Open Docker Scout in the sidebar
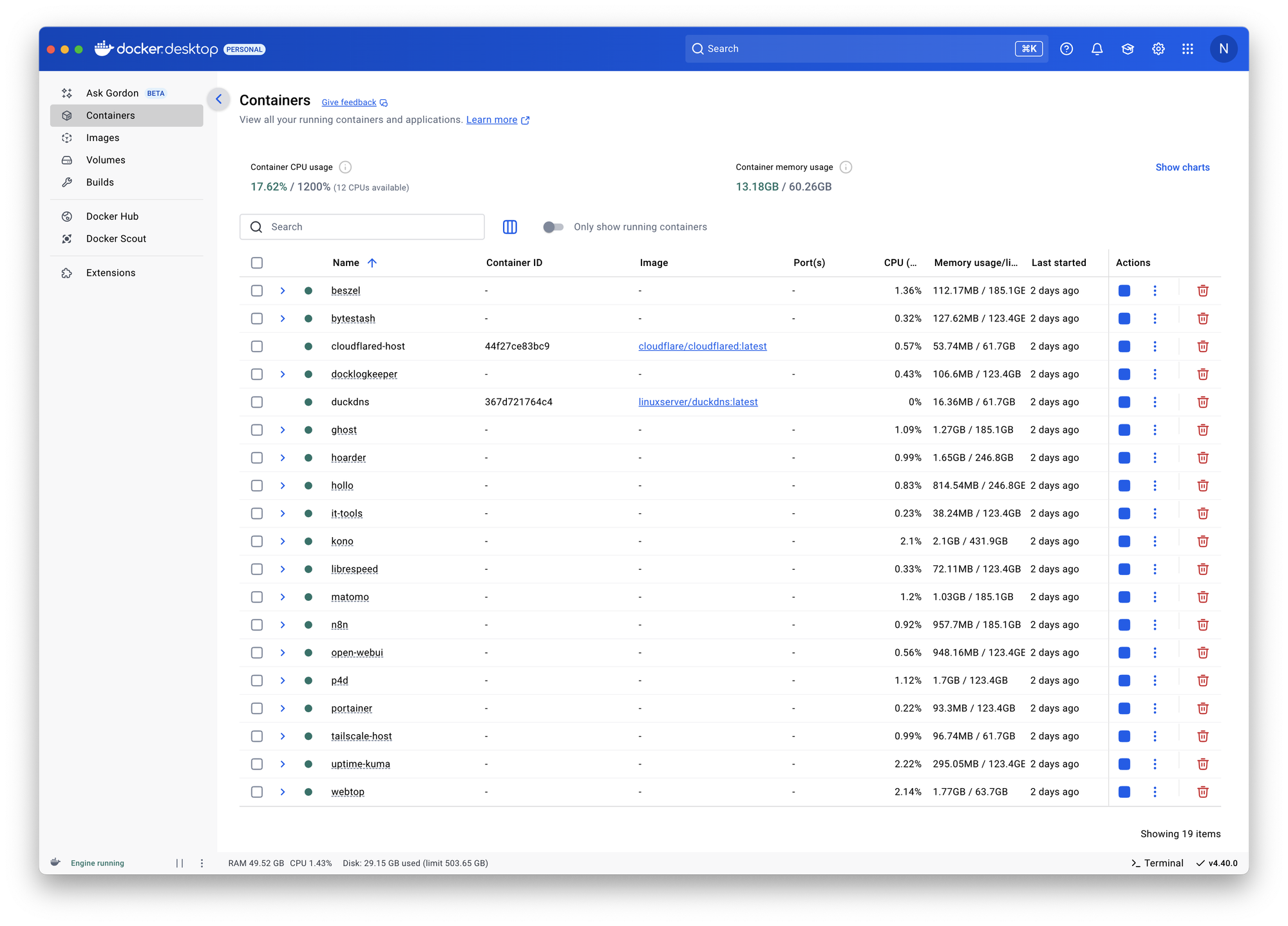This screenshot has width=1288, height=926. (127, 238)
